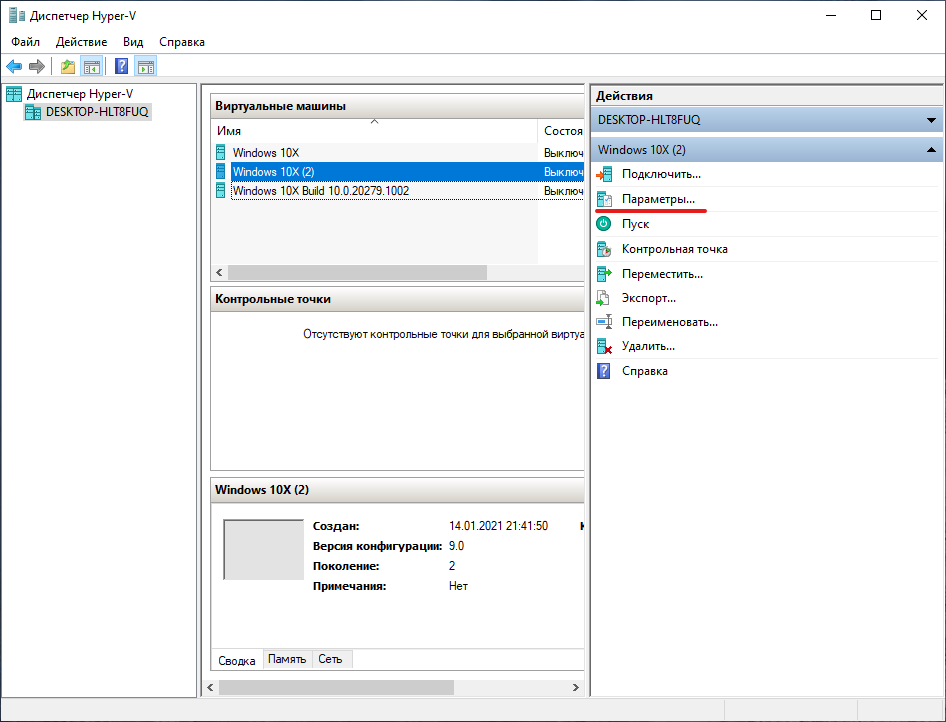This screenshot has height=722, width=946.
Task: Open Параметры... for Windows 10X (2)
Action: coord(658,199)
